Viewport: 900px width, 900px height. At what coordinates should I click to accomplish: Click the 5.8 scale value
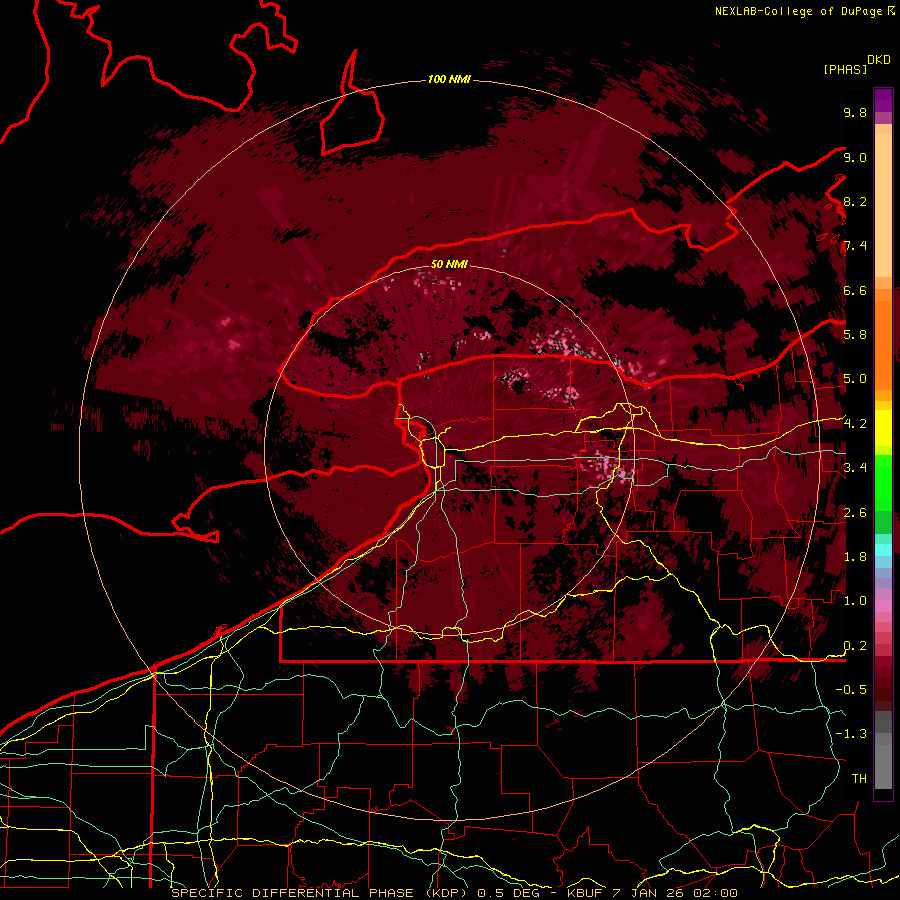point(855,334)
